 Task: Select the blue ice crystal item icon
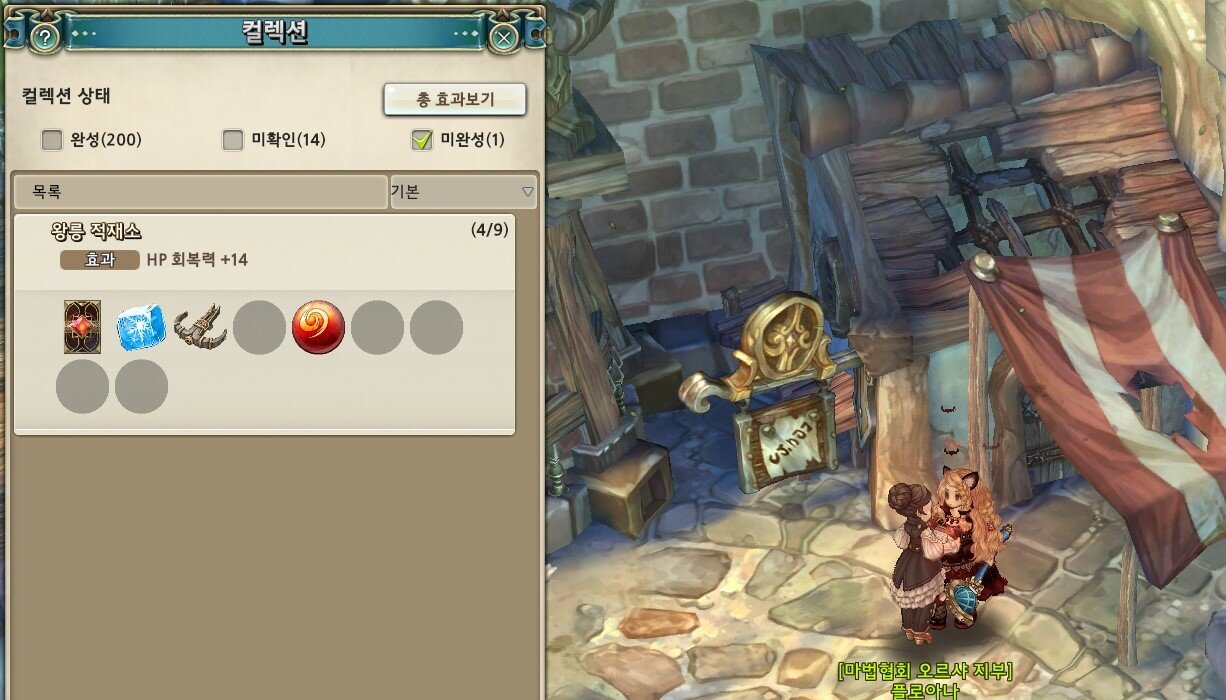coord(141,329)
